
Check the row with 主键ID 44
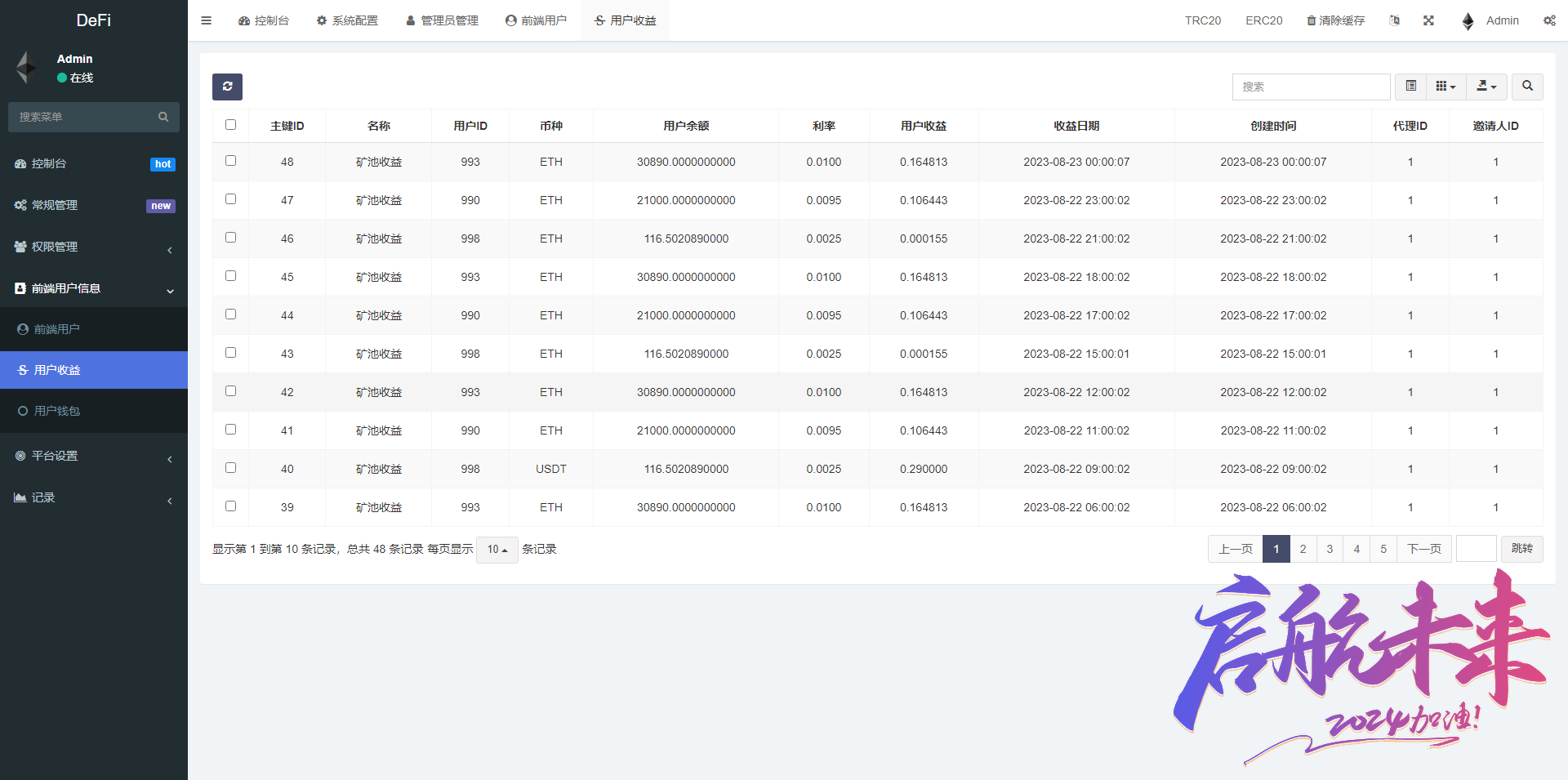(230, 314)
